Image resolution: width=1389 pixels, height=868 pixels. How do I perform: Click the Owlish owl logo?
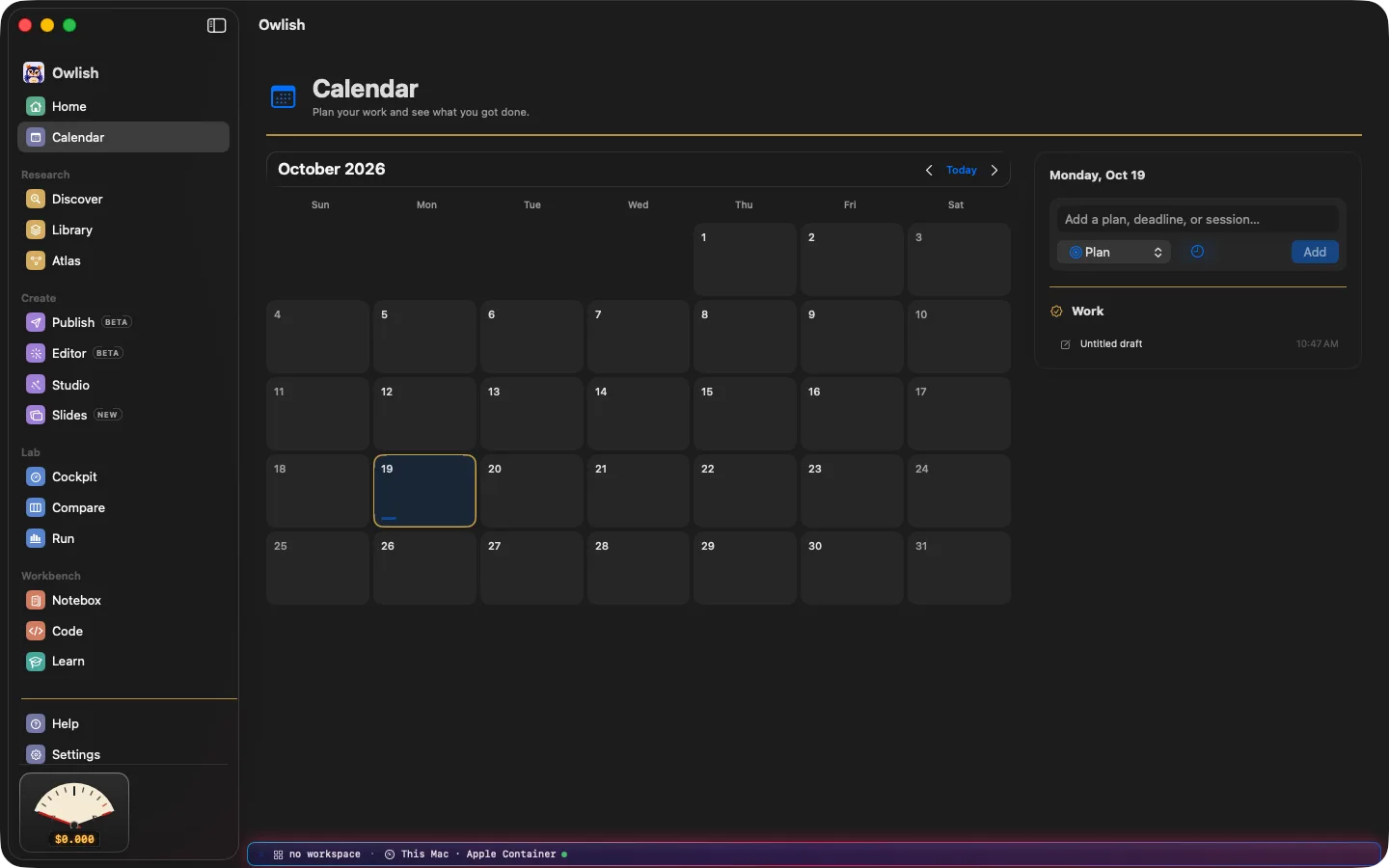(x=34, y=73)
